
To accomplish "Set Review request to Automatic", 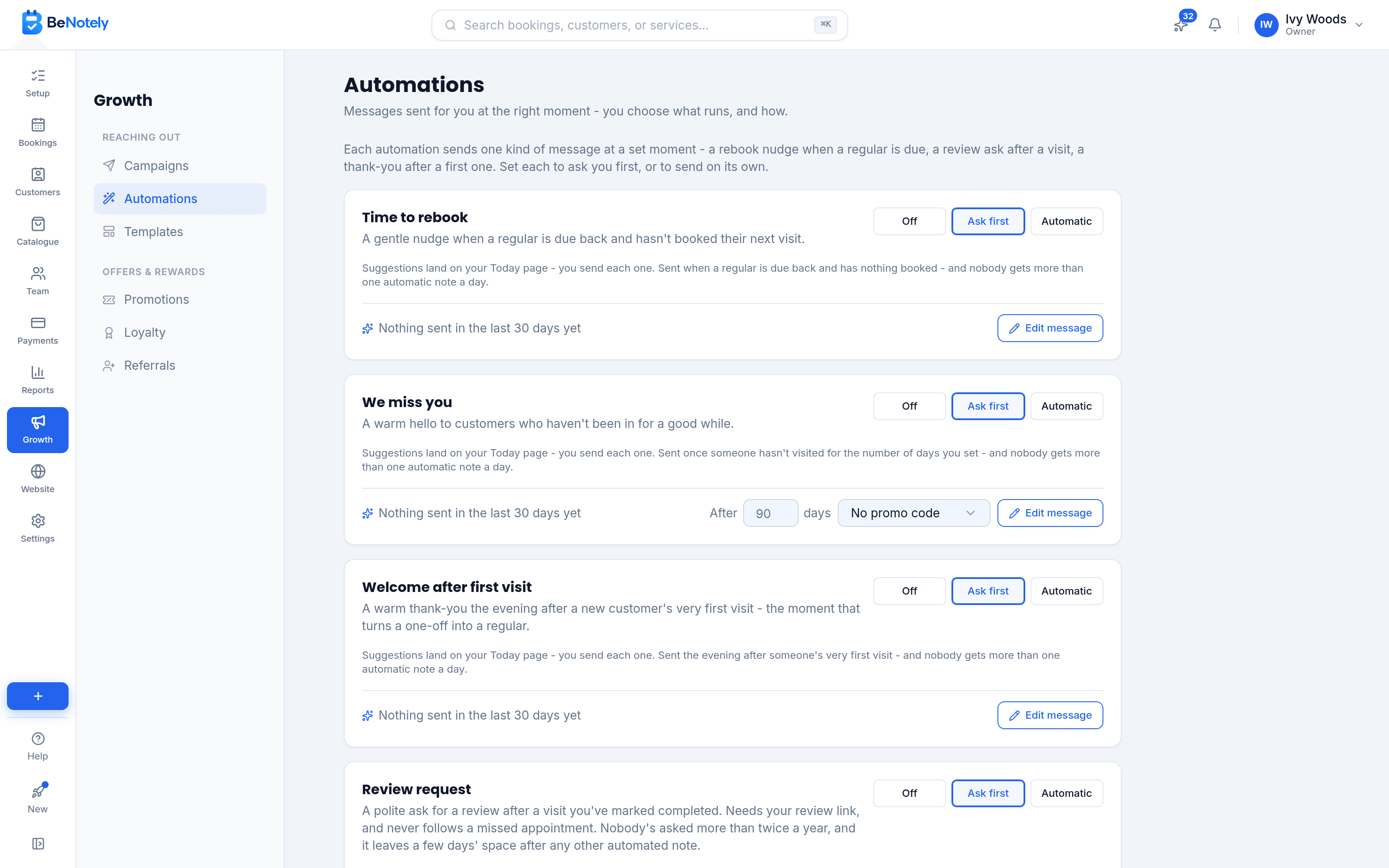I will coord(1066,793).
